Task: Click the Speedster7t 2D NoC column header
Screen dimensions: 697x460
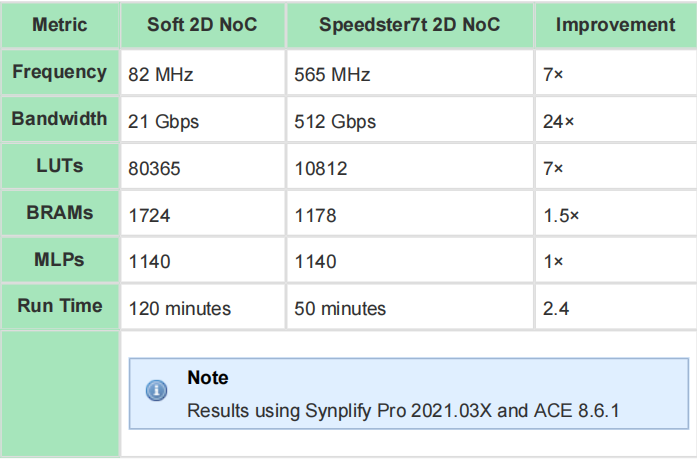Action: point(411,24)
